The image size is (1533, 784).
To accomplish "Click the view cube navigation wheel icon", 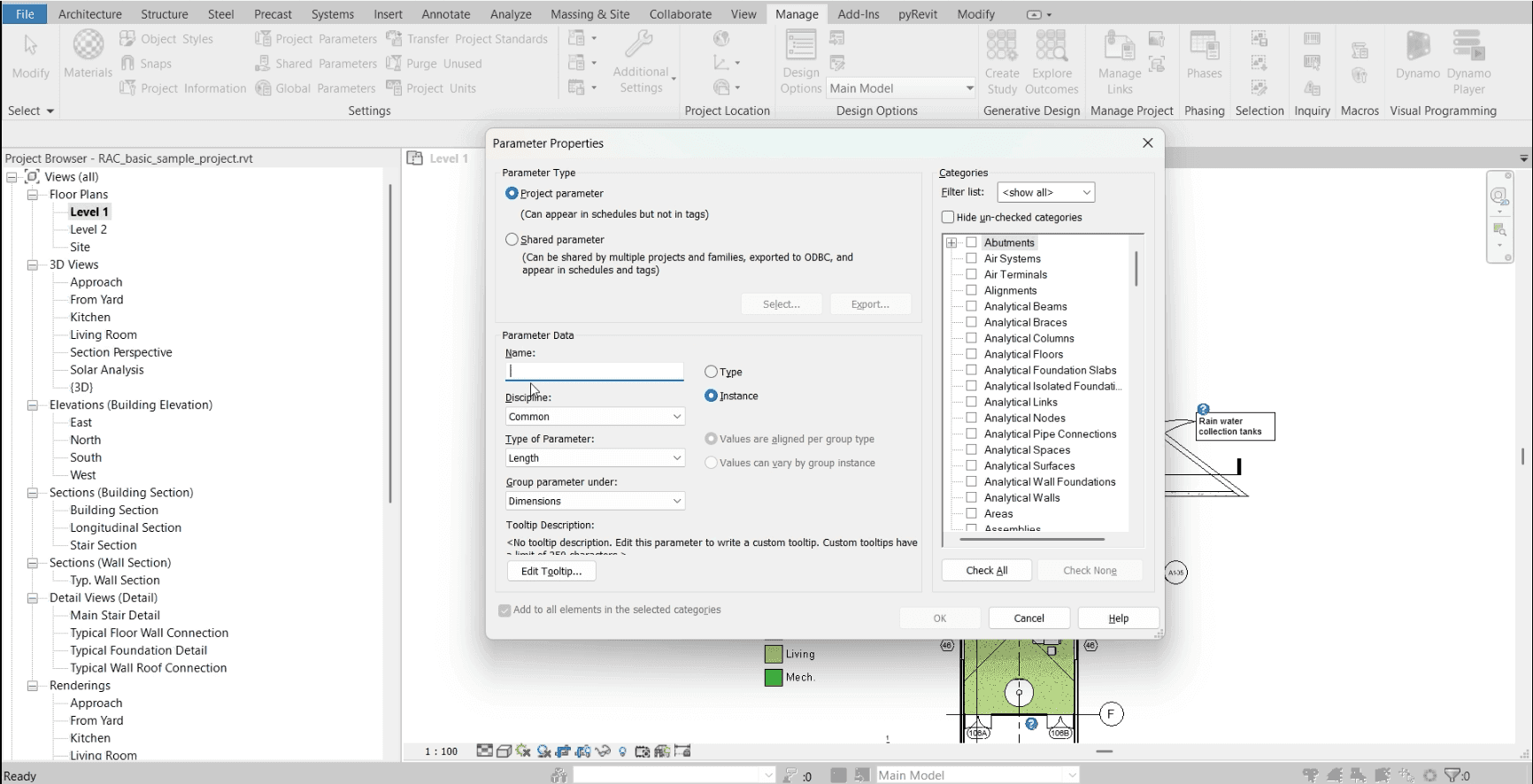I will click(x=1498, y=196).
